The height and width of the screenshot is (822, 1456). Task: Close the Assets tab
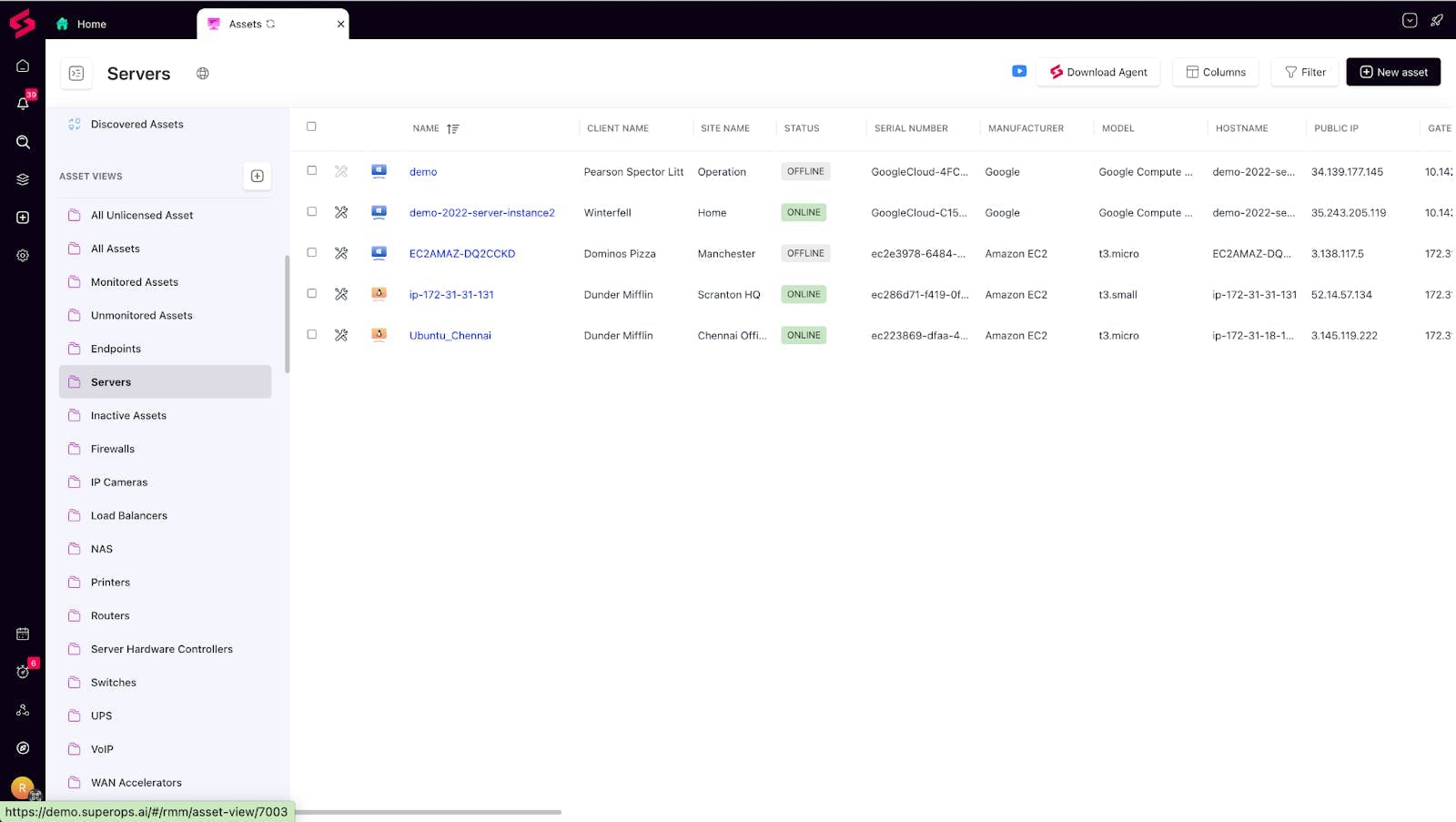pyautogui.click(x=341, y=24)
